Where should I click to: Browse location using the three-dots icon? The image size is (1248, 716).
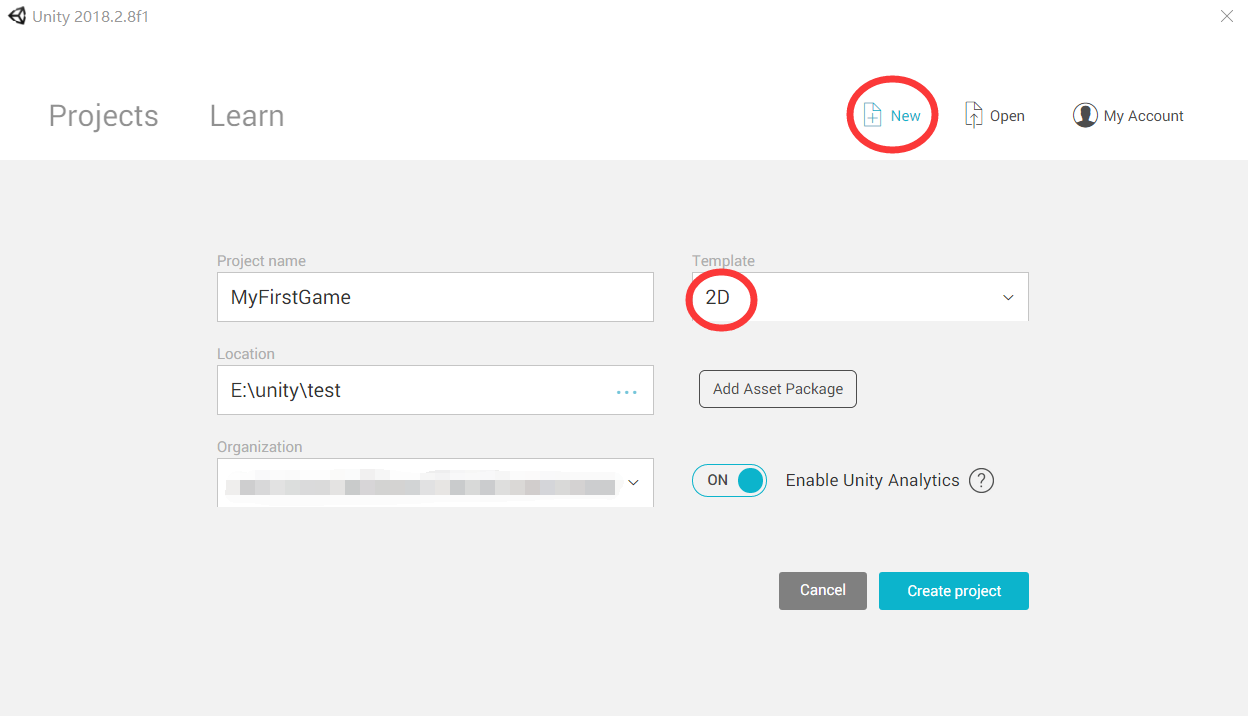click(627, 392)
